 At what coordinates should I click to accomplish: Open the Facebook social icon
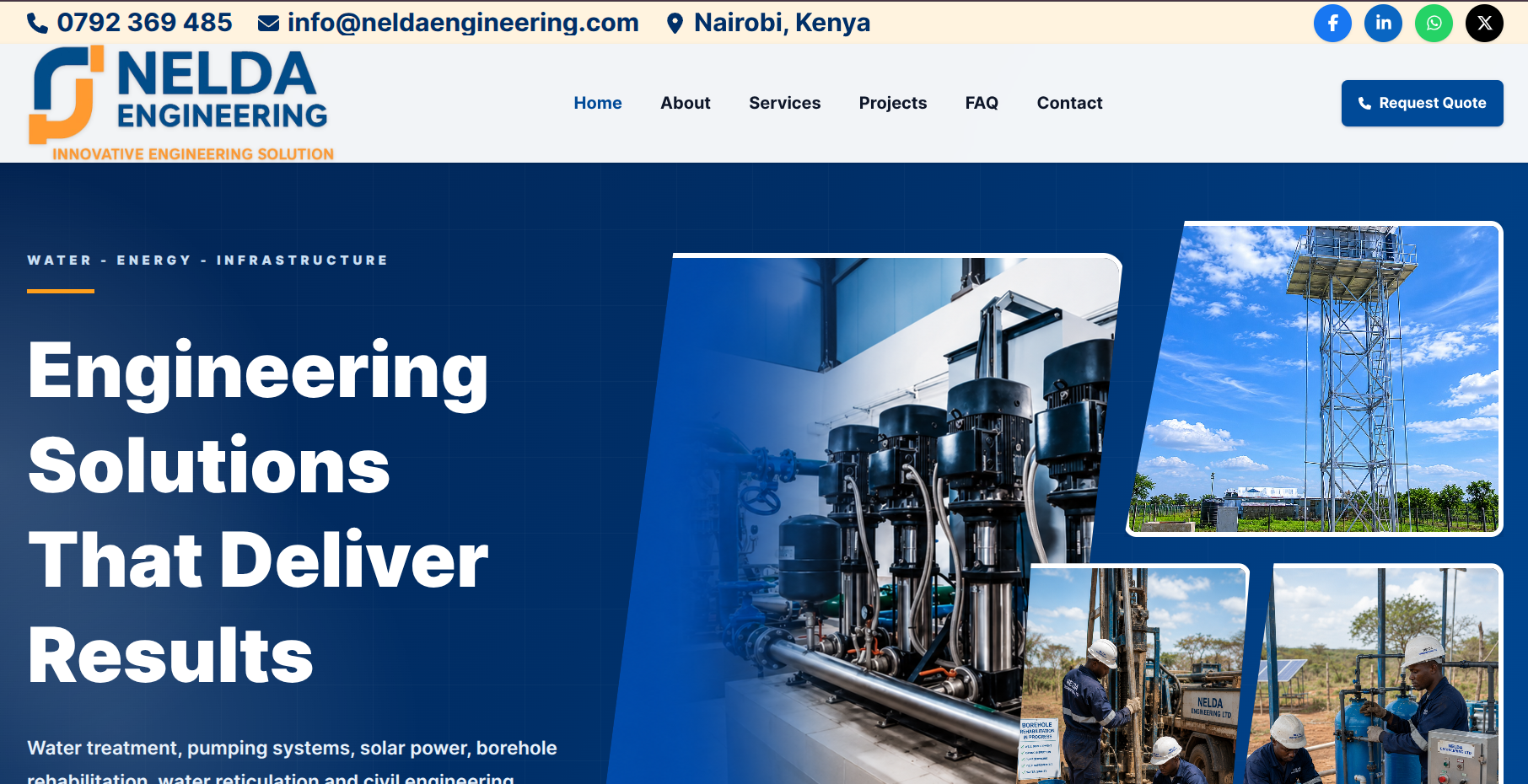point(1332,23)
